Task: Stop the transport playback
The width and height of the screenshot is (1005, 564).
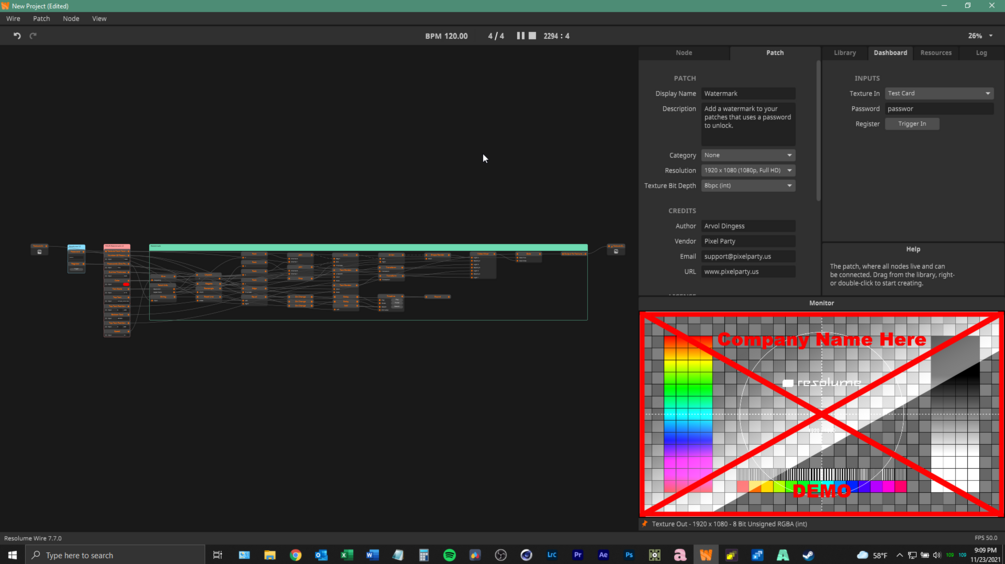Action: [x=532, y=36]
